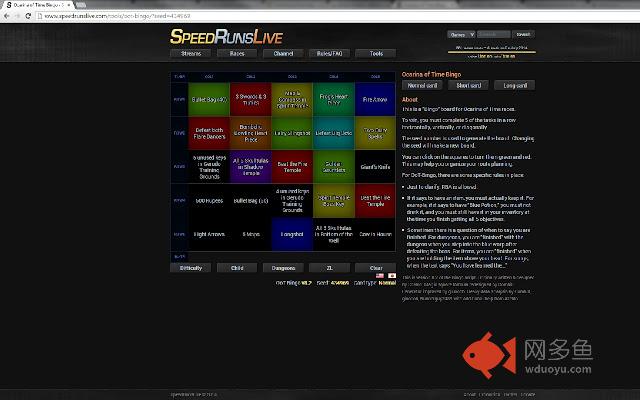Open the Games dropdown in search box
Image resolution: width=640 pixels, height=400 pixels.
point(462,34)
